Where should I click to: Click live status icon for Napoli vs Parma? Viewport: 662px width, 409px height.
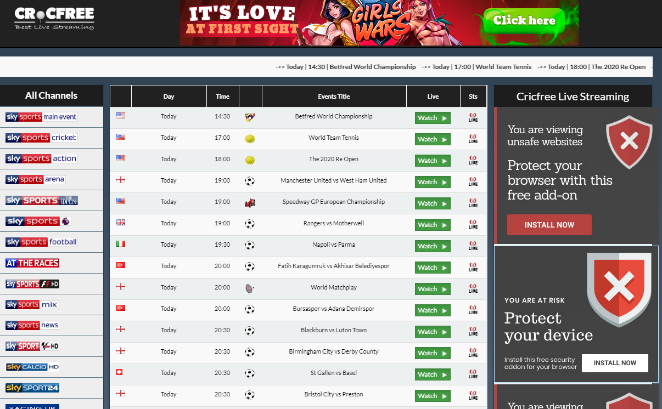coord(473,246)
